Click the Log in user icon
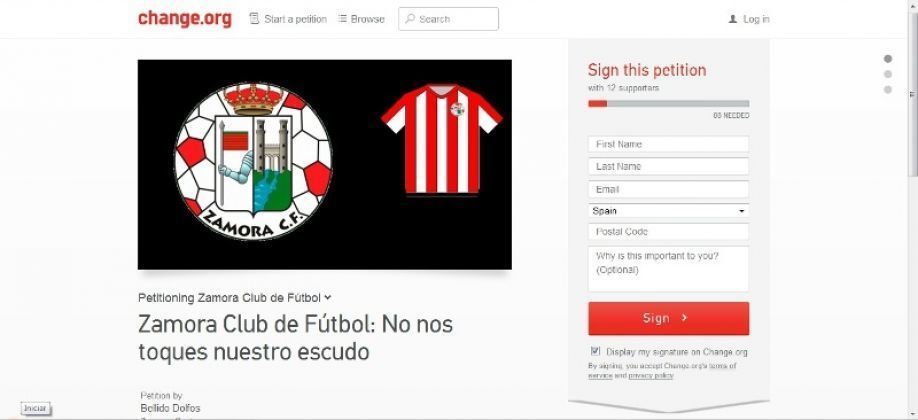Screen dimensions: 918x420 point(732,19)
